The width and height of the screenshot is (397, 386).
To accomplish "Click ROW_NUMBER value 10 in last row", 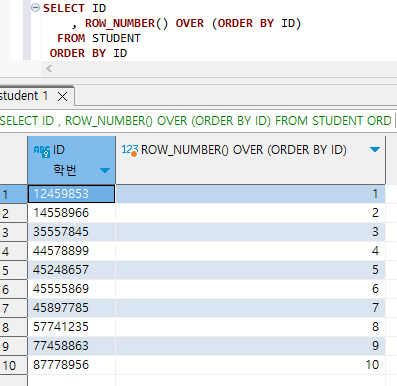I will (x=250, y=365).
